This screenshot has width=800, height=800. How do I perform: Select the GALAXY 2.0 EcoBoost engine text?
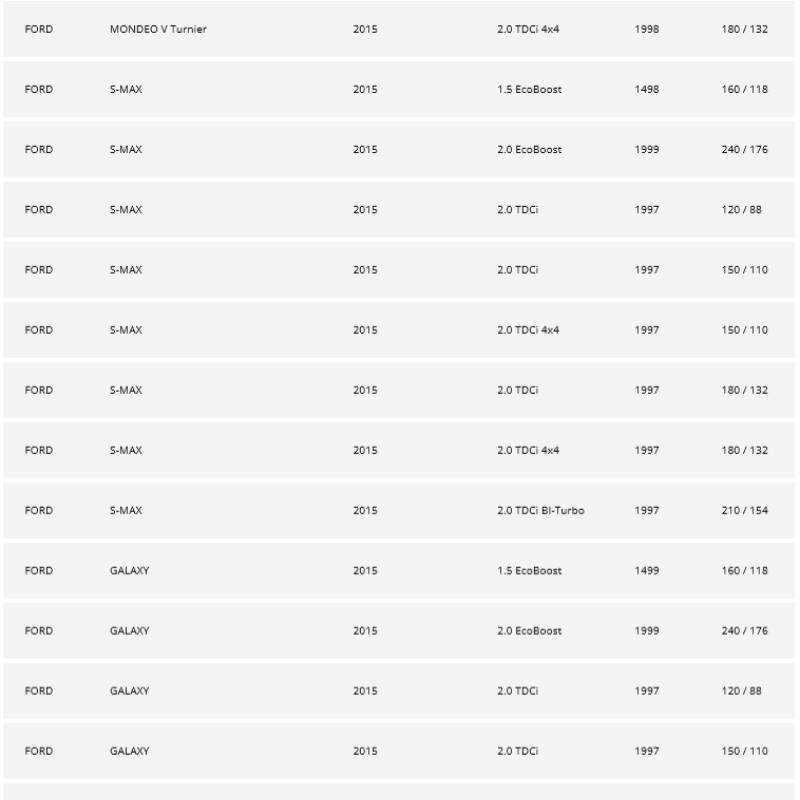(529, 631)
